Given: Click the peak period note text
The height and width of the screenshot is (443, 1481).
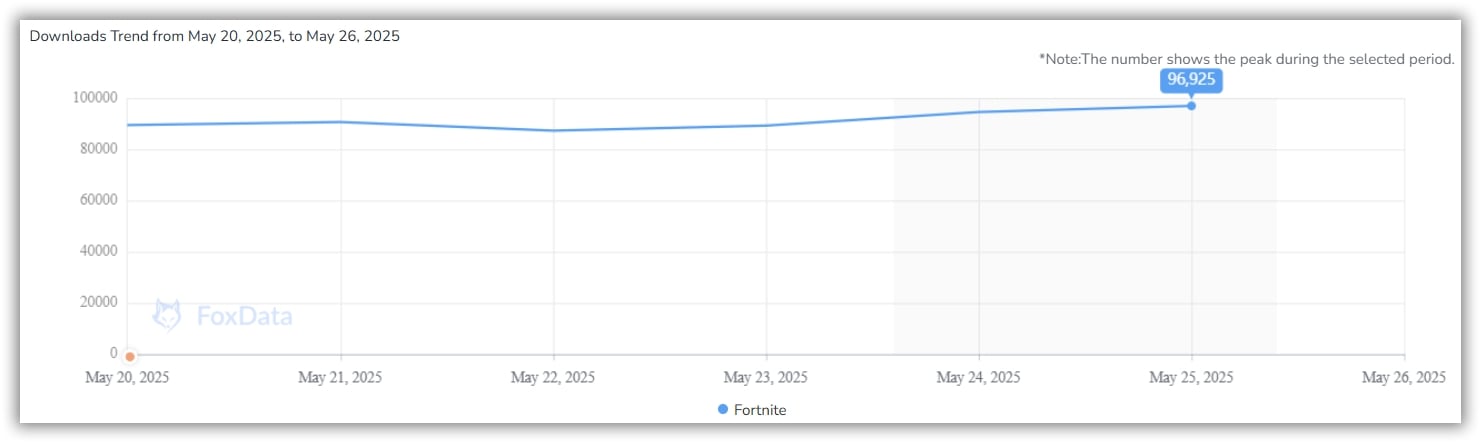Looking at the screenshot, I should tap(1247, 59).
